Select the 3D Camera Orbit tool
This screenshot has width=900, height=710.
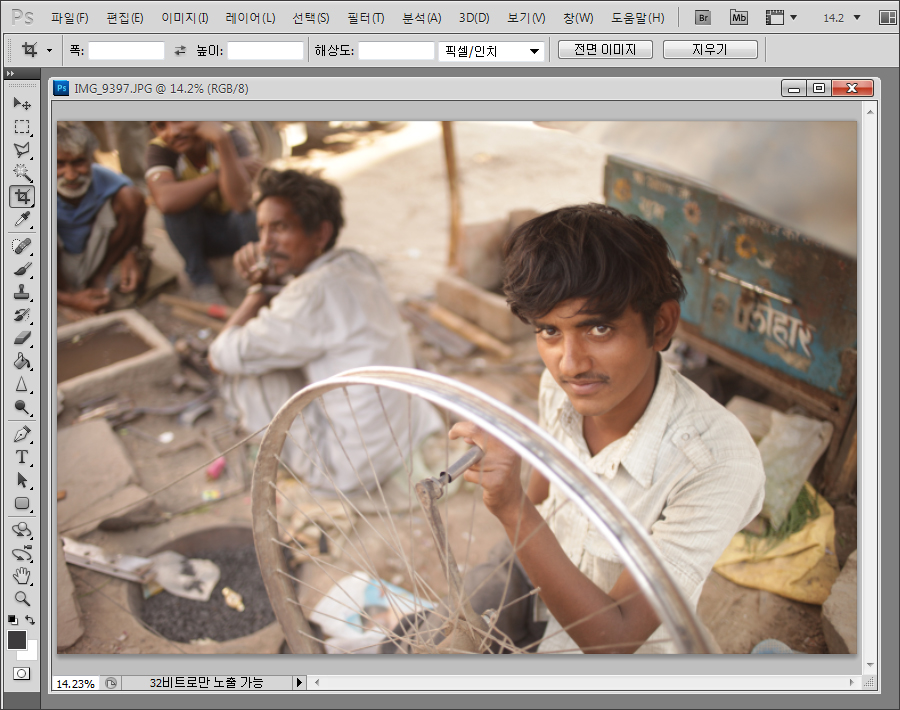(22, 553)
